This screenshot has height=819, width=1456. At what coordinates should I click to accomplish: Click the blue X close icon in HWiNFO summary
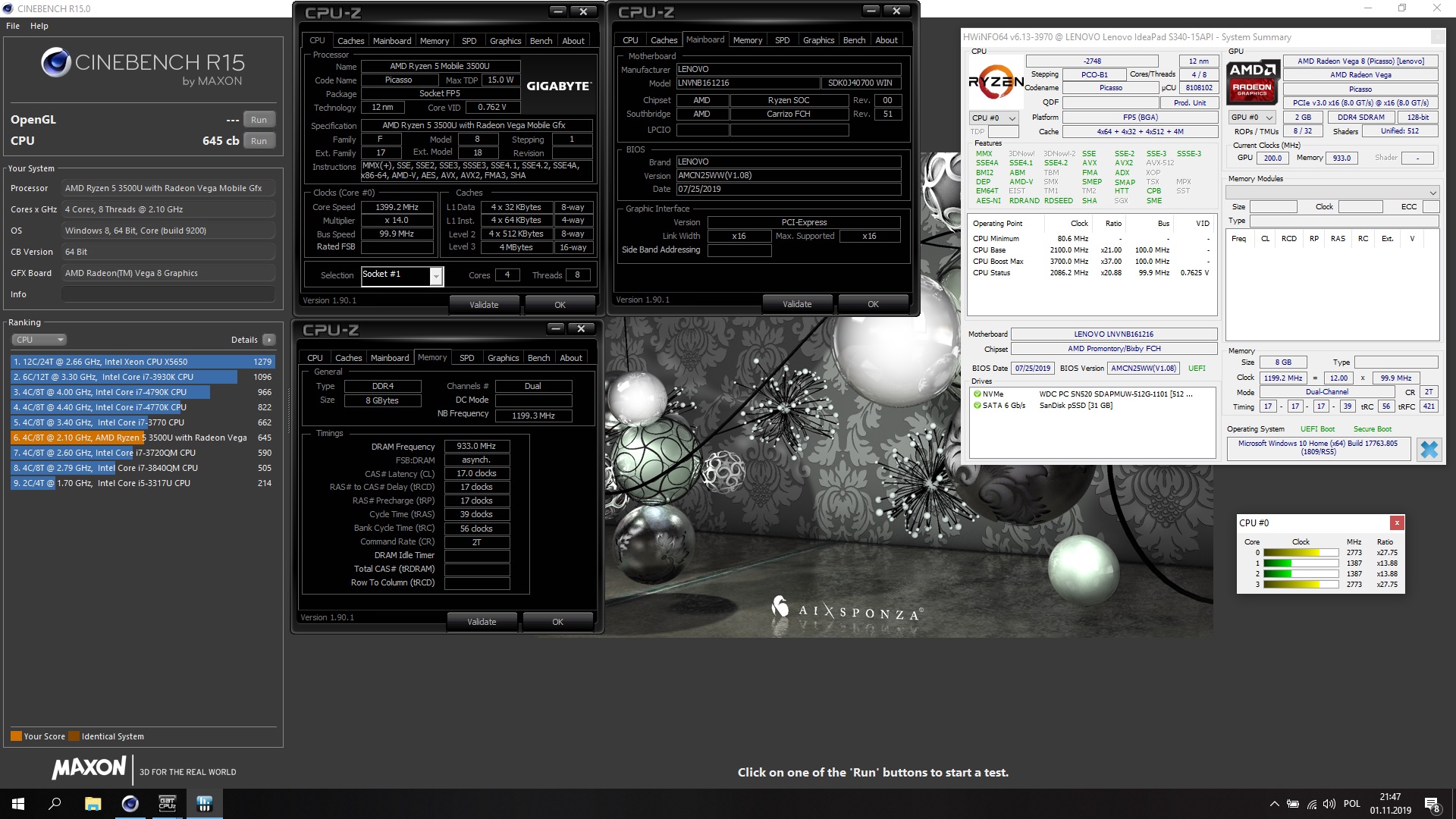[1429, 449]
